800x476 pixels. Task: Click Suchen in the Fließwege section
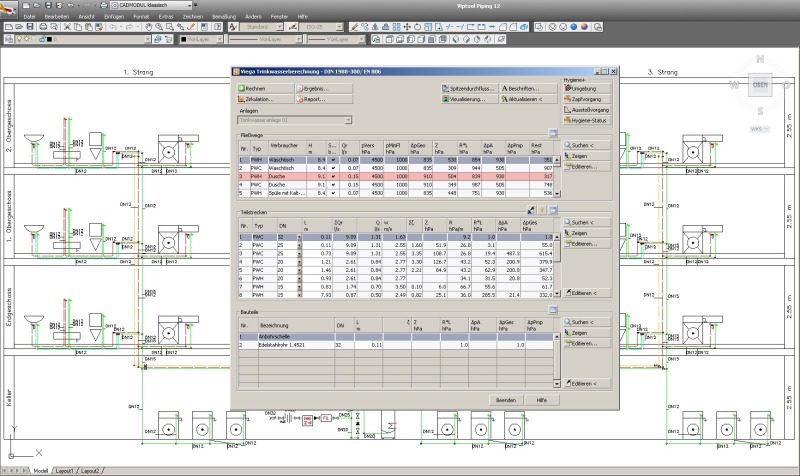tap(587, 145)
